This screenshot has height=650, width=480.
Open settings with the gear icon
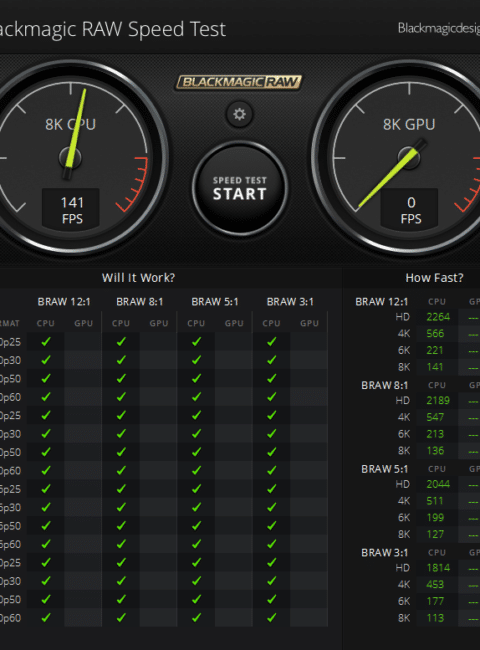(239, 114)
